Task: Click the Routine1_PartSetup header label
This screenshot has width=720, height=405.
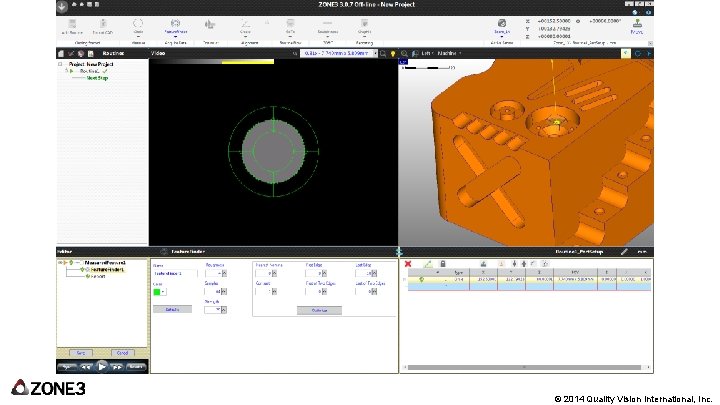Action: tap(579, 252)
